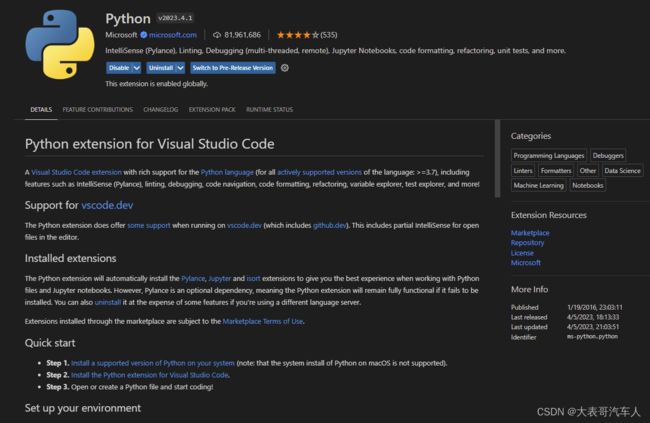
Task: Open the microsoft.com publisher link
Action: [173, 35]
